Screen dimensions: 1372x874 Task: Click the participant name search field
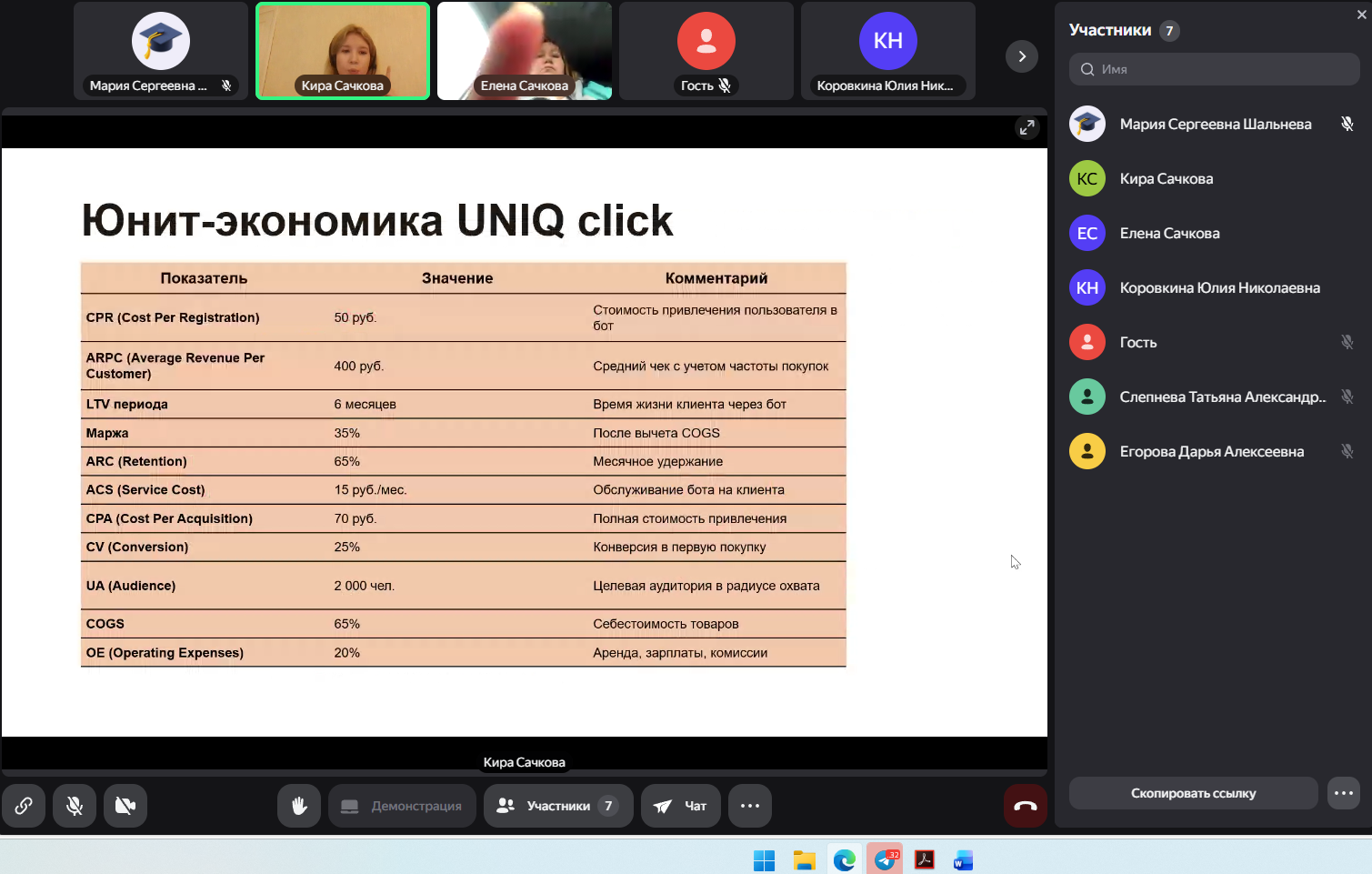(1214, 69)
